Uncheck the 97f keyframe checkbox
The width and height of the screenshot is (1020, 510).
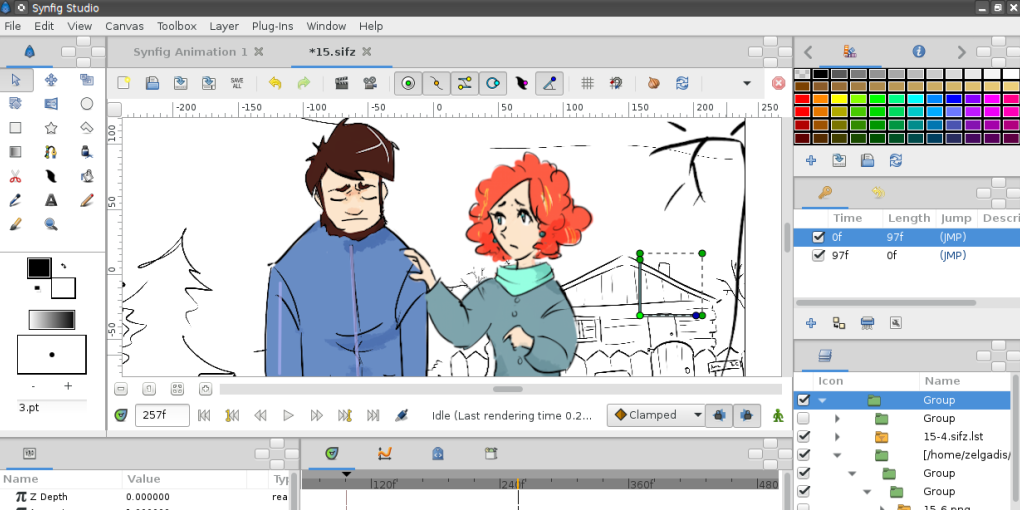point(819,255)
